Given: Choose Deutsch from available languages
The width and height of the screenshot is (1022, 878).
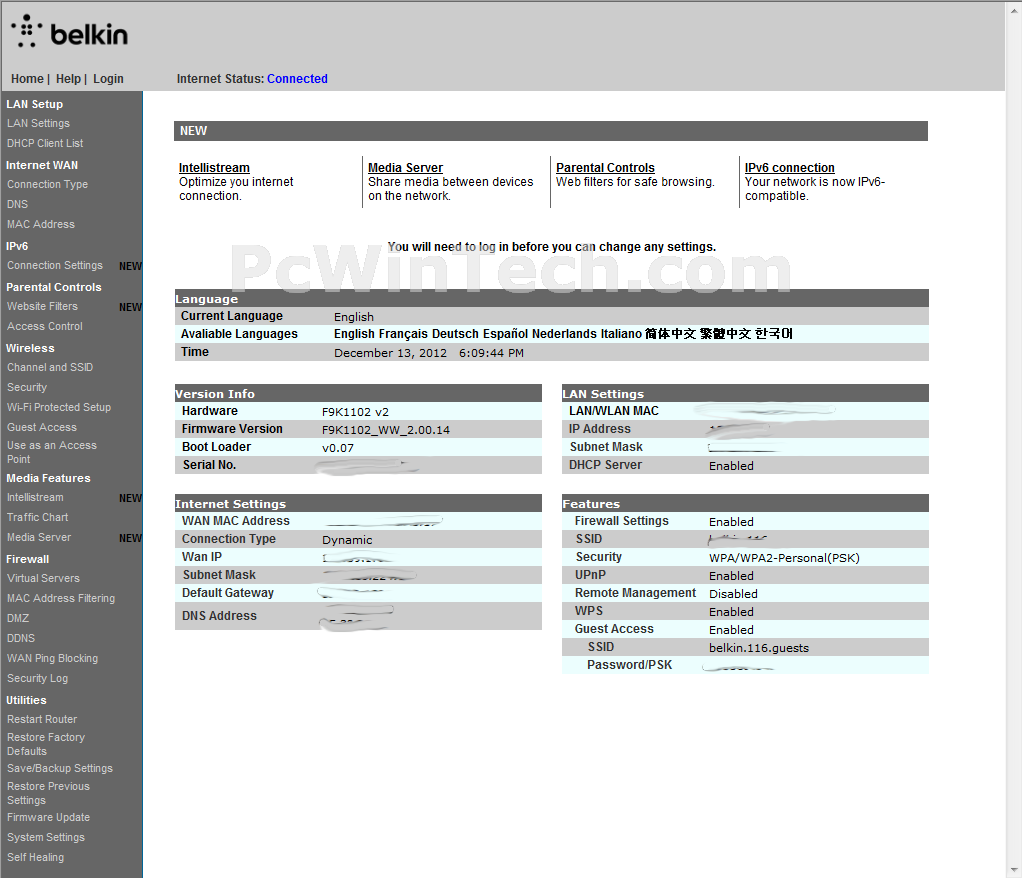Looking at the screenshot, I should point(456,334).
